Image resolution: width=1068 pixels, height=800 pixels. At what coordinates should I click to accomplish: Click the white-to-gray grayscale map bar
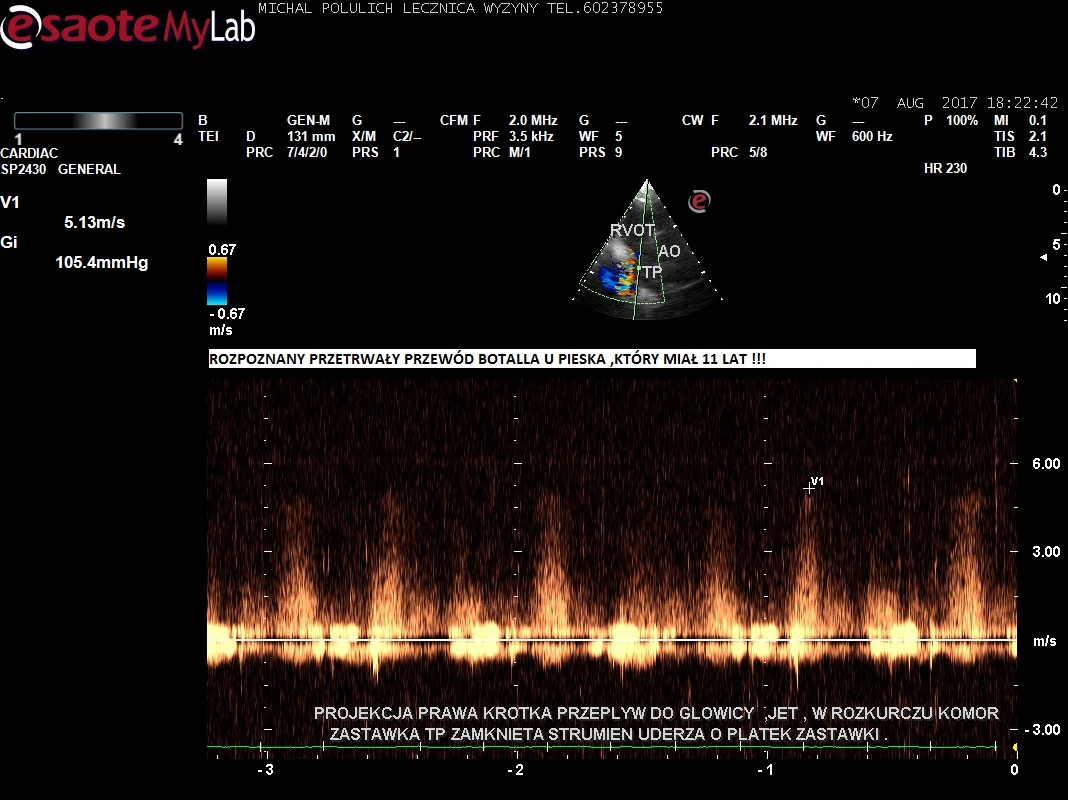(217, 202)
